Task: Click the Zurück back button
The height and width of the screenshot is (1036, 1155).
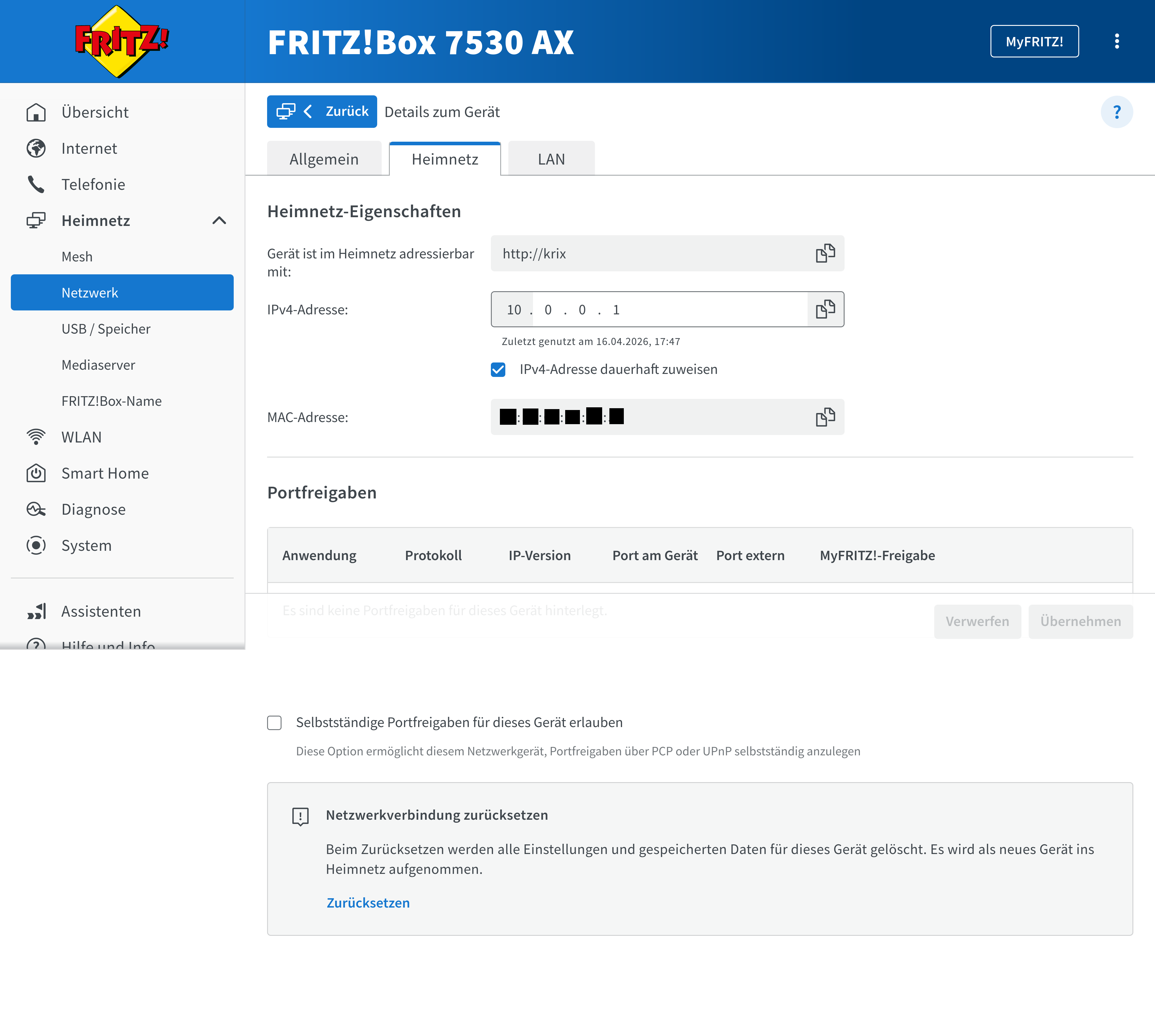Action: (322, 112)
